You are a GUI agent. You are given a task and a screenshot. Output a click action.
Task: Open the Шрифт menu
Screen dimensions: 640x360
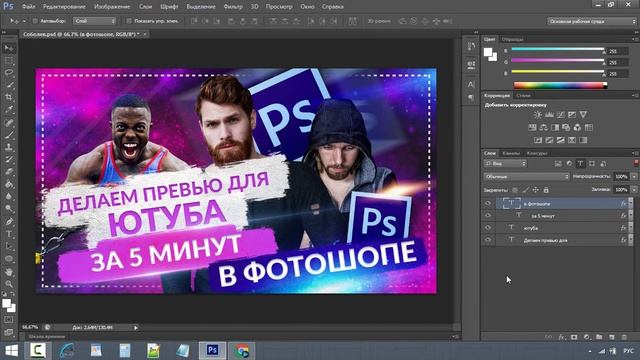point(169,7)
